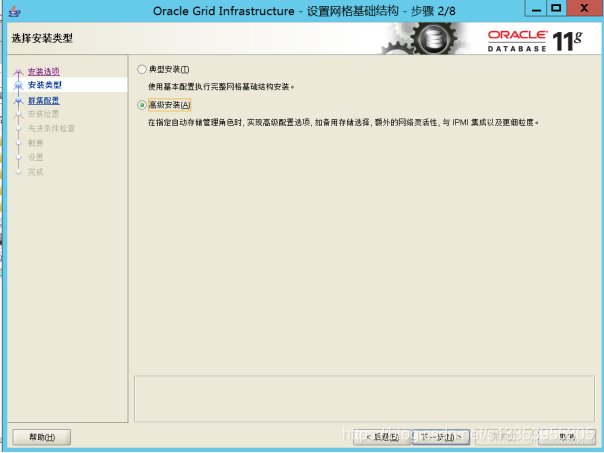This screenshot has width=604, height=453.
Task: Click the Java icon in title bar
Action: (x=15, y=11)
